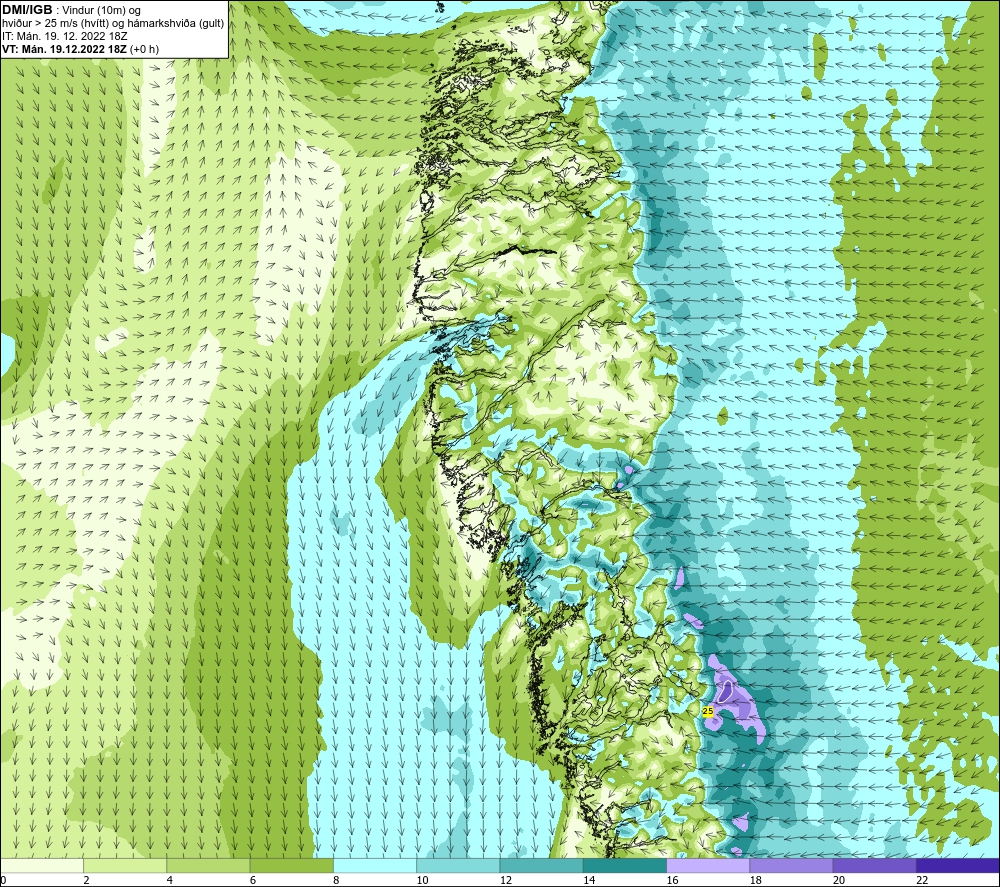Viewport: 1000px width, 887px height.
Task: Click the "Vindur (10m) og" header text
Action: pyautogui.click(x=101, y=11)
